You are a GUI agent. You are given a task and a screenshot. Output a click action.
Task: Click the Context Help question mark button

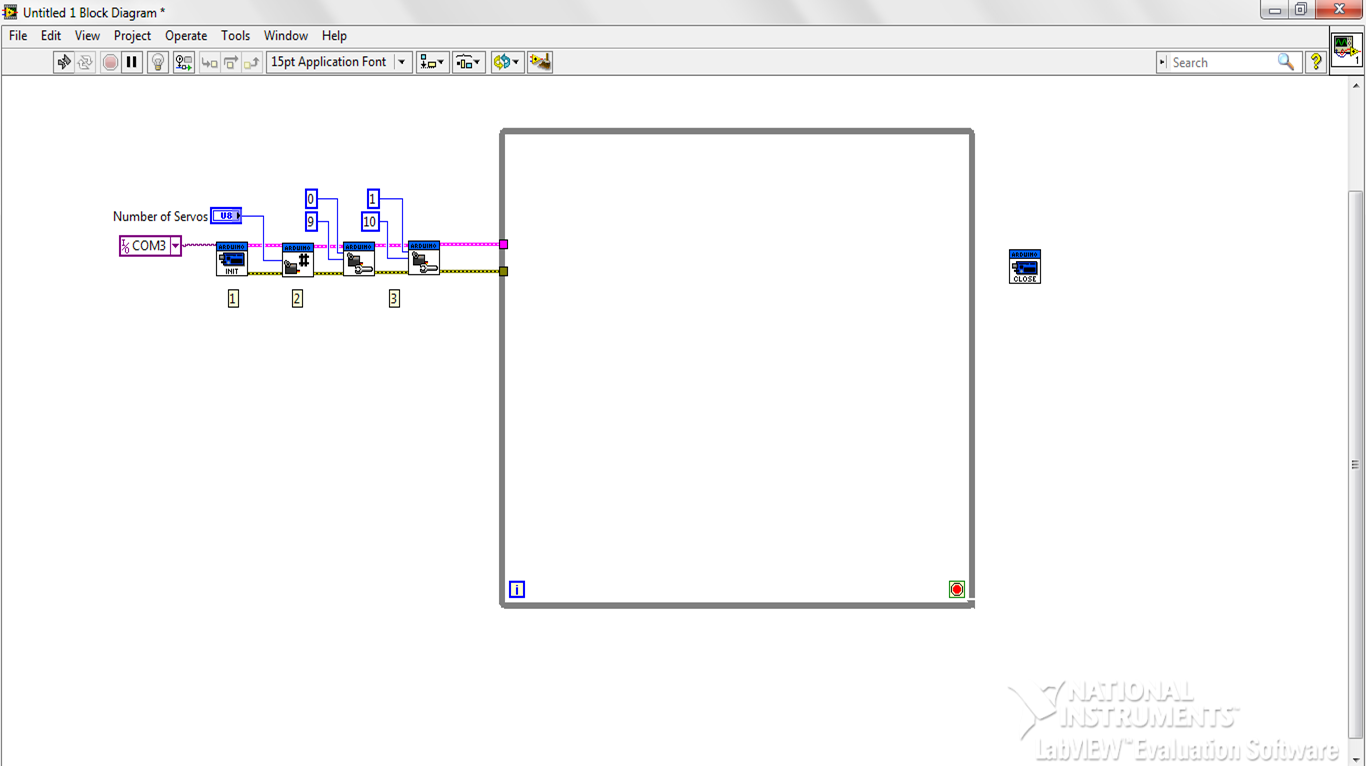(x=1316, y=61)
